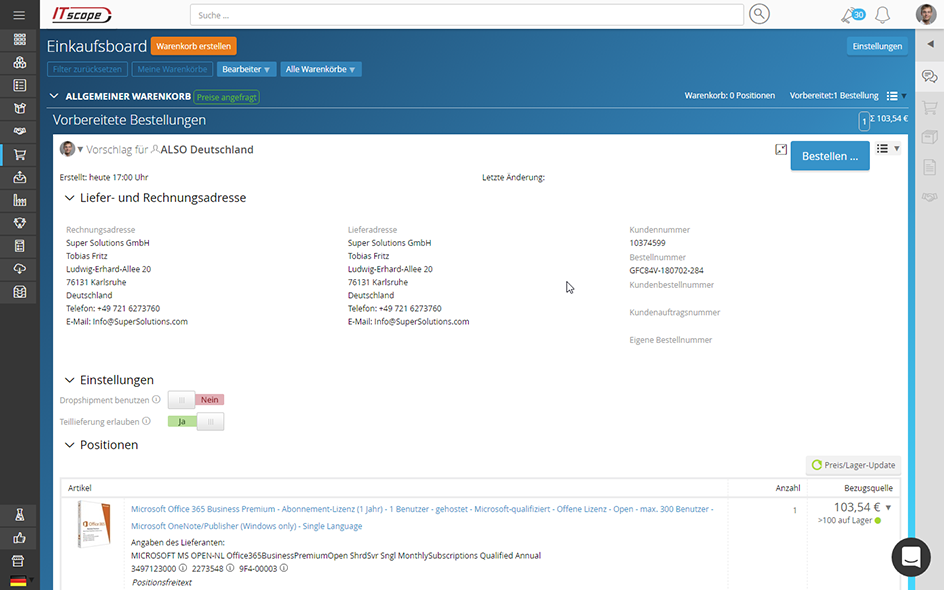Click the thumbs-up feedback icon in sidebar
Image resolution: width=944 pixels, height=590 pixels.
click(x=19, y=538)
